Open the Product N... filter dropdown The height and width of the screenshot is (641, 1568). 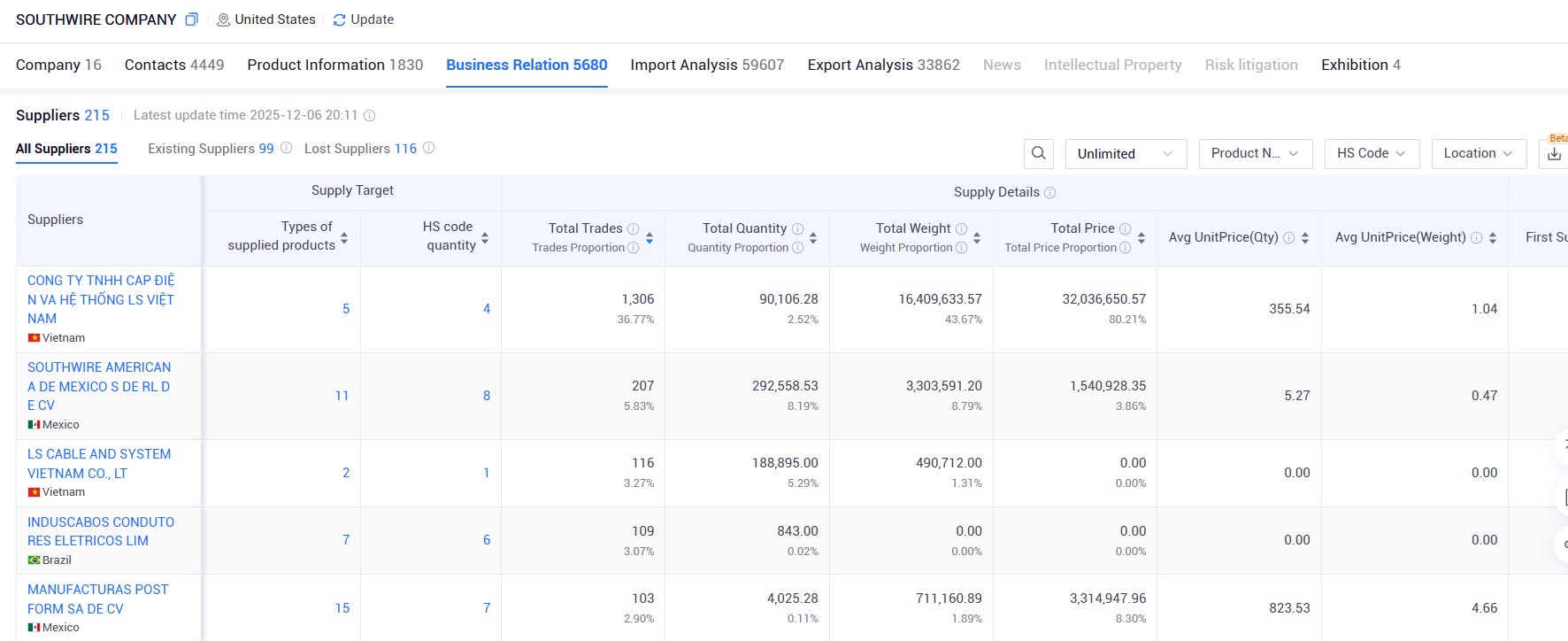pos(1255,154)
